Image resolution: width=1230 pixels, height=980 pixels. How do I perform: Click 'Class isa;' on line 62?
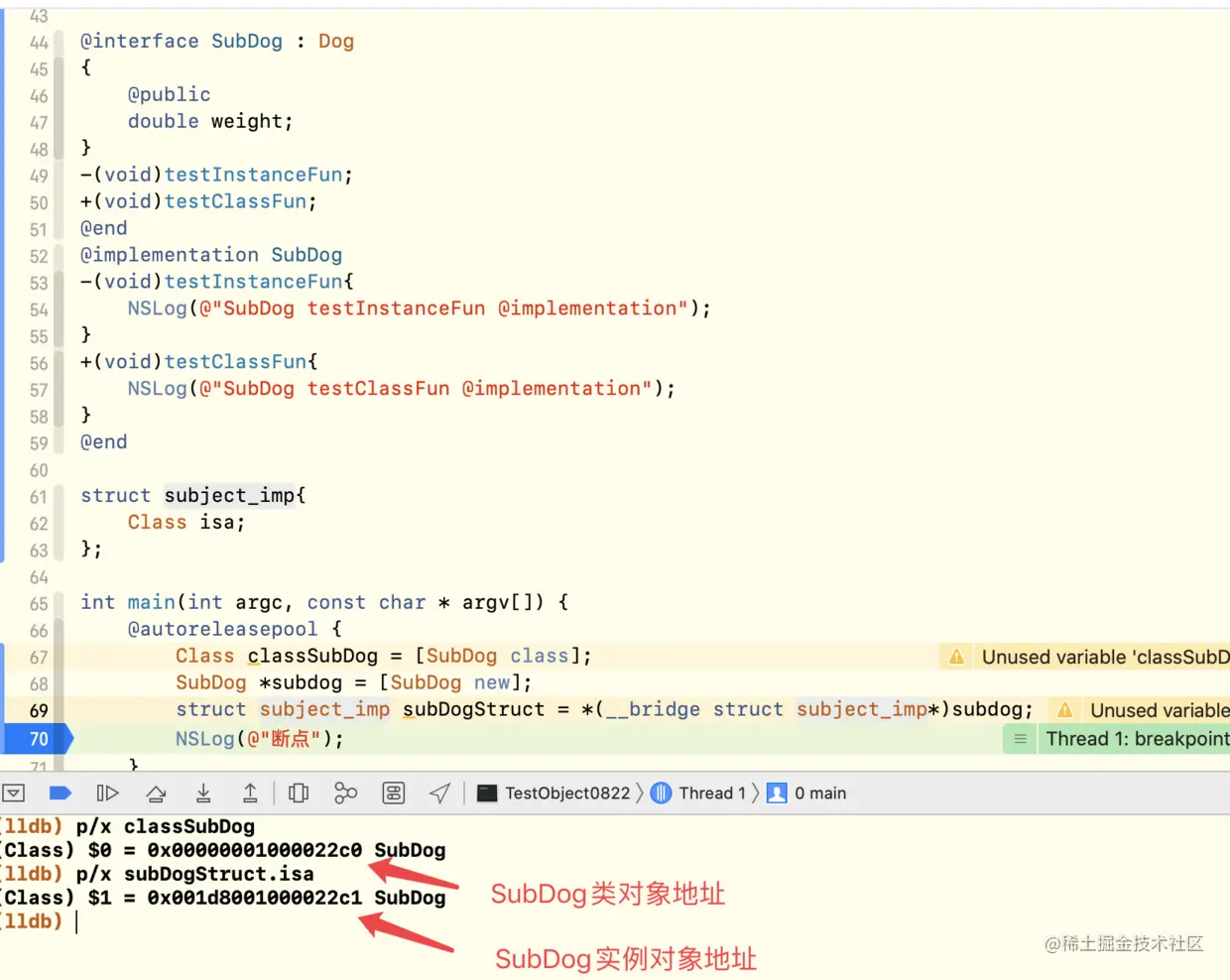186,522
